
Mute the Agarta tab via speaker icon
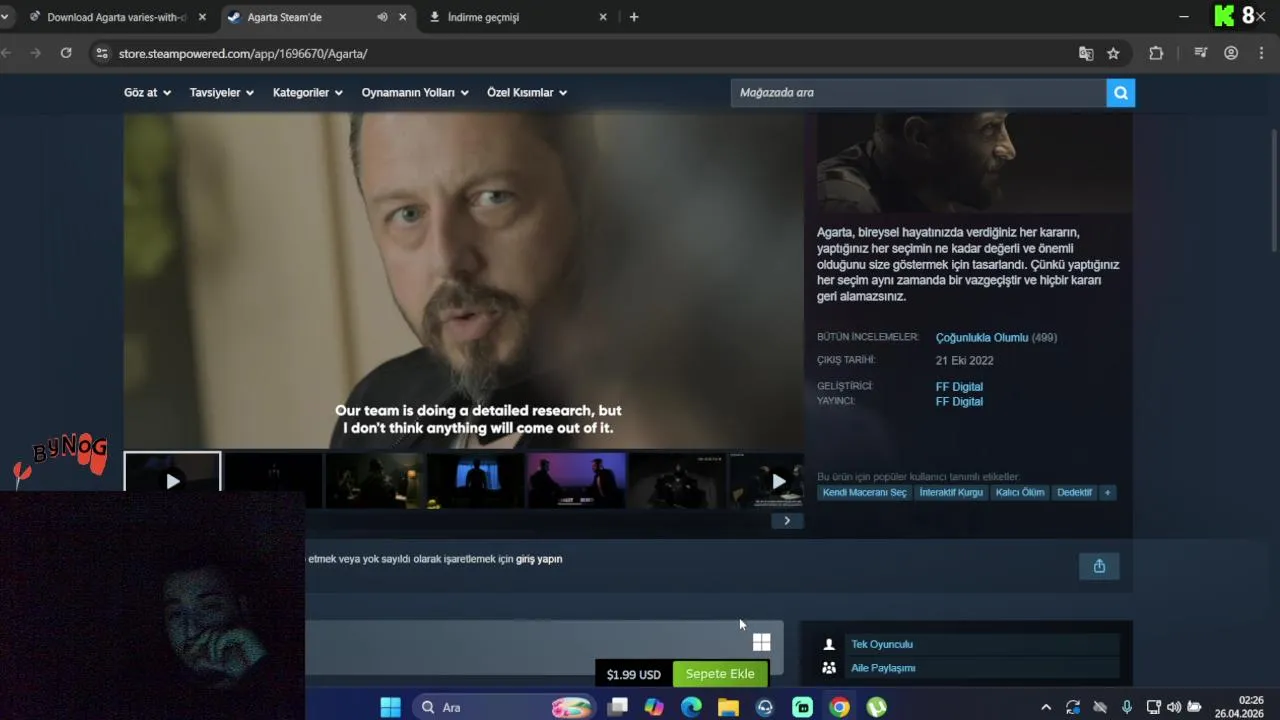click(x=382, y=17)
